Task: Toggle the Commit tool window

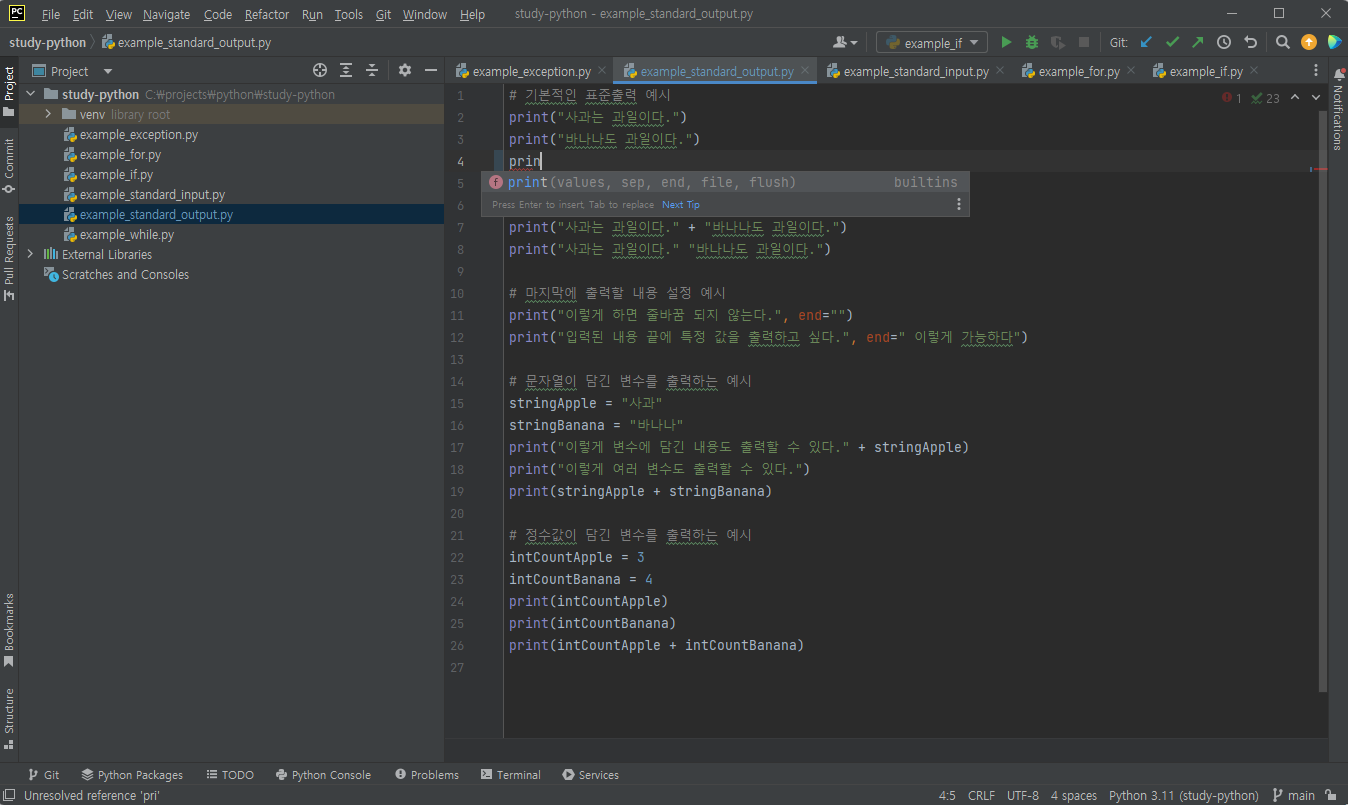Action: [x=9, y=164]
